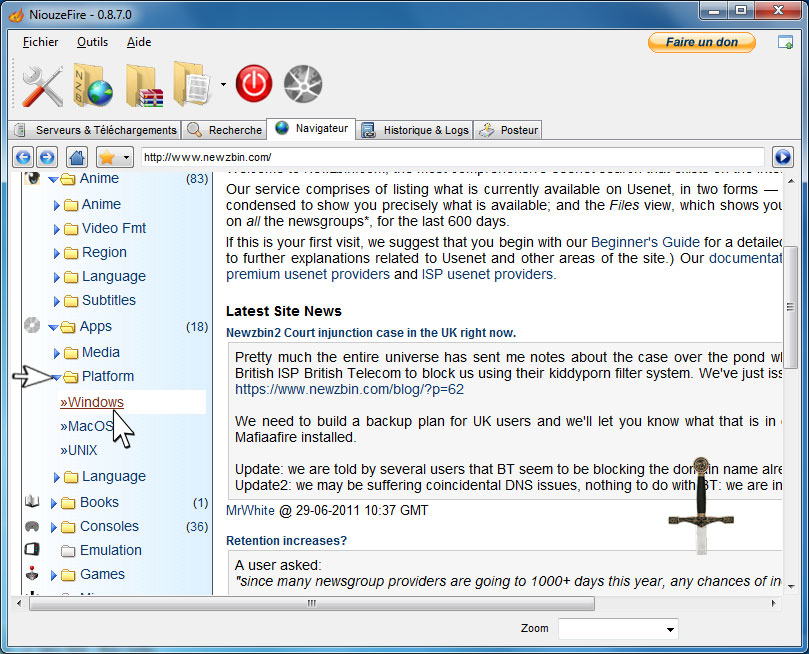This screenshot has height=654, width=809.
Task: Expand the Consoles category arrow
Action: [x=53, y=527]
